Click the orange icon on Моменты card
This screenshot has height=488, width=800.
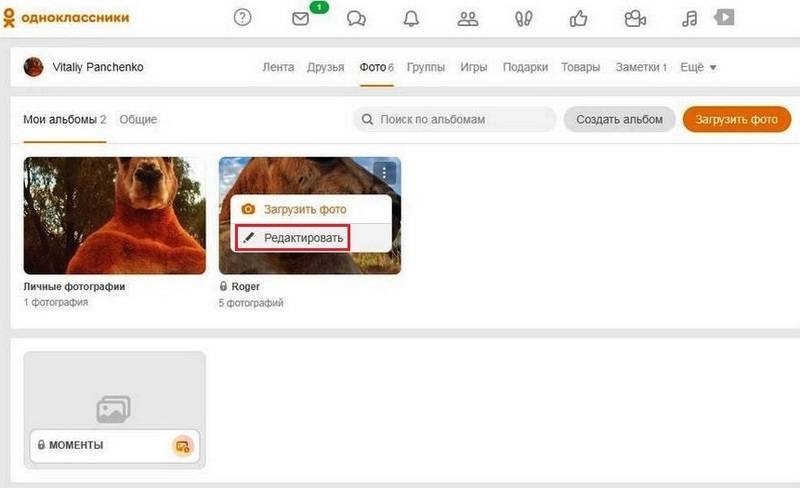[182, 446]
